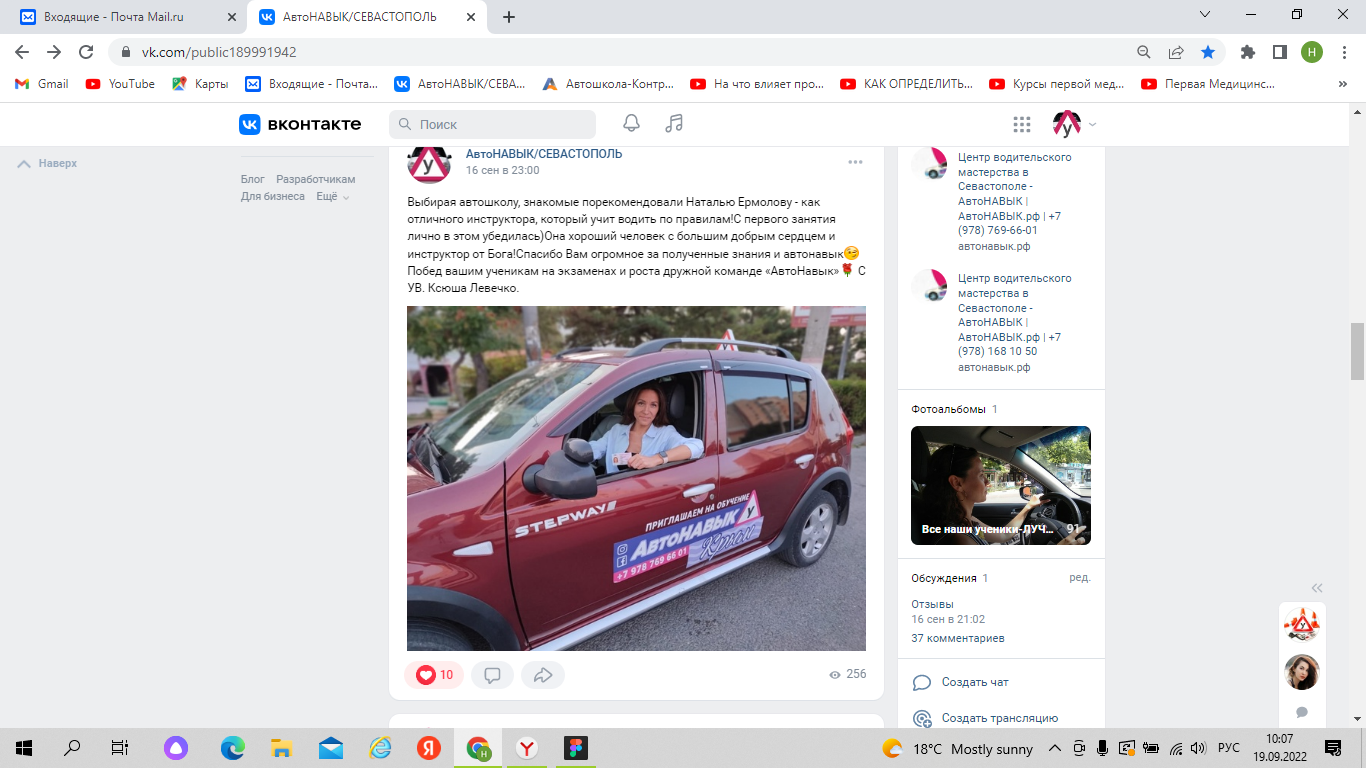Expand the 'Ещё' footer menu
This screenshot has height=768, width=1366.
(332, 197)
